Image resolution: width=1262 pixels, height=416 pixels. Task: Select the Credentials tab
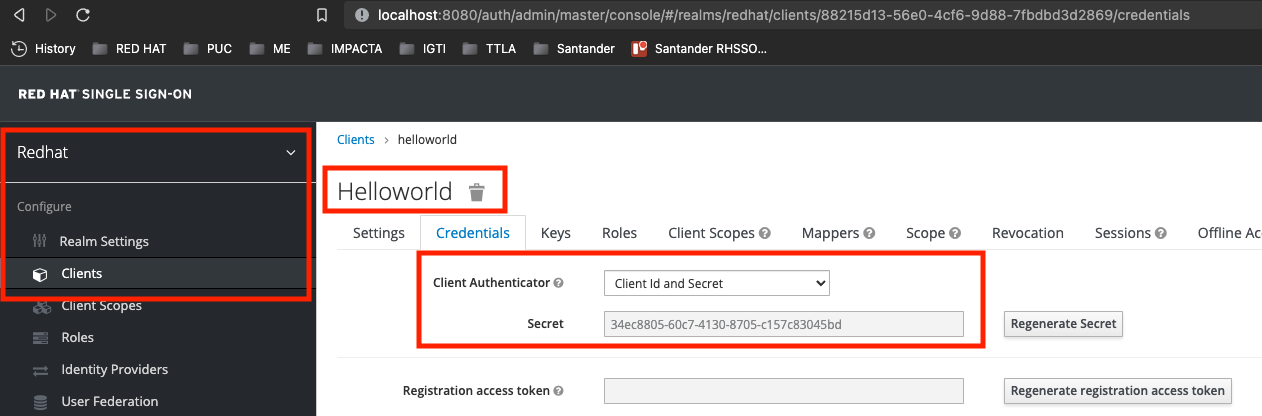click(x=473, y=233)
